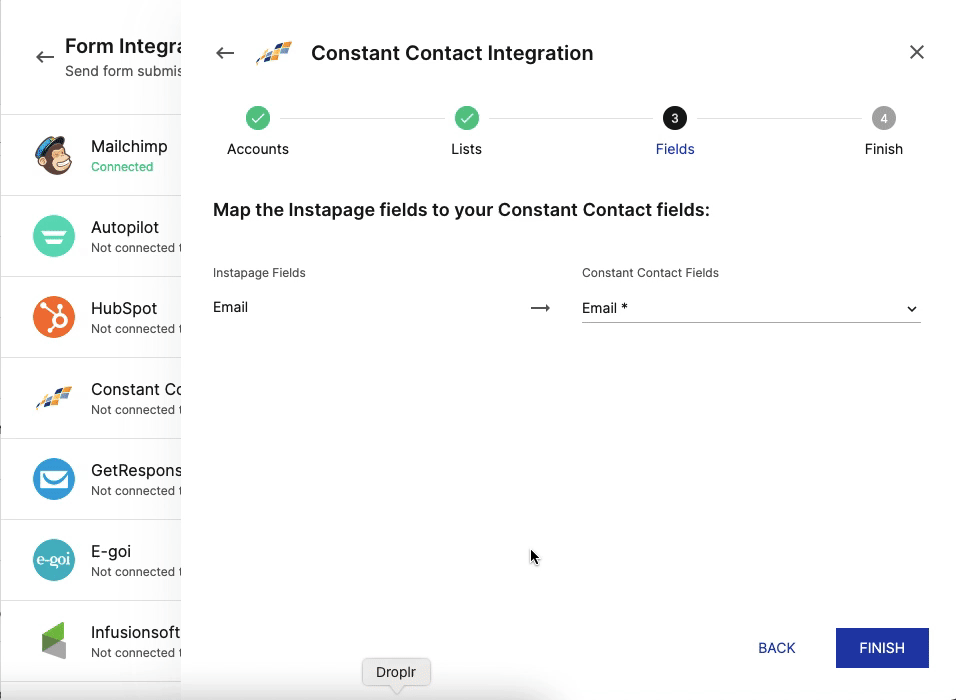The width and height of the screenshot is (956, 700).
Task: Open the GetResponse integration row
Action: pyautogui.click(x=91, y=479)
